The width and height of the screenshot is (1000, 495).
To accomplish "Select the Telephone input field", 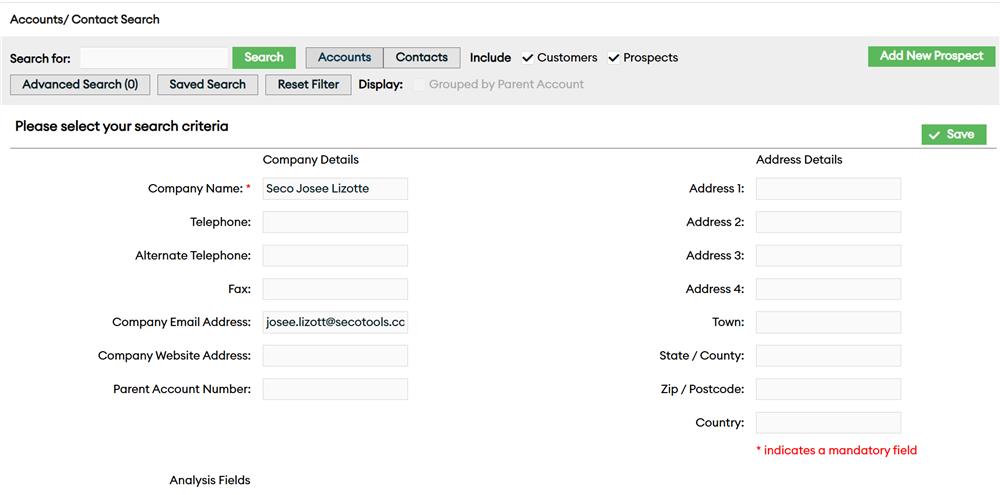I will click(x=335, y=222).
